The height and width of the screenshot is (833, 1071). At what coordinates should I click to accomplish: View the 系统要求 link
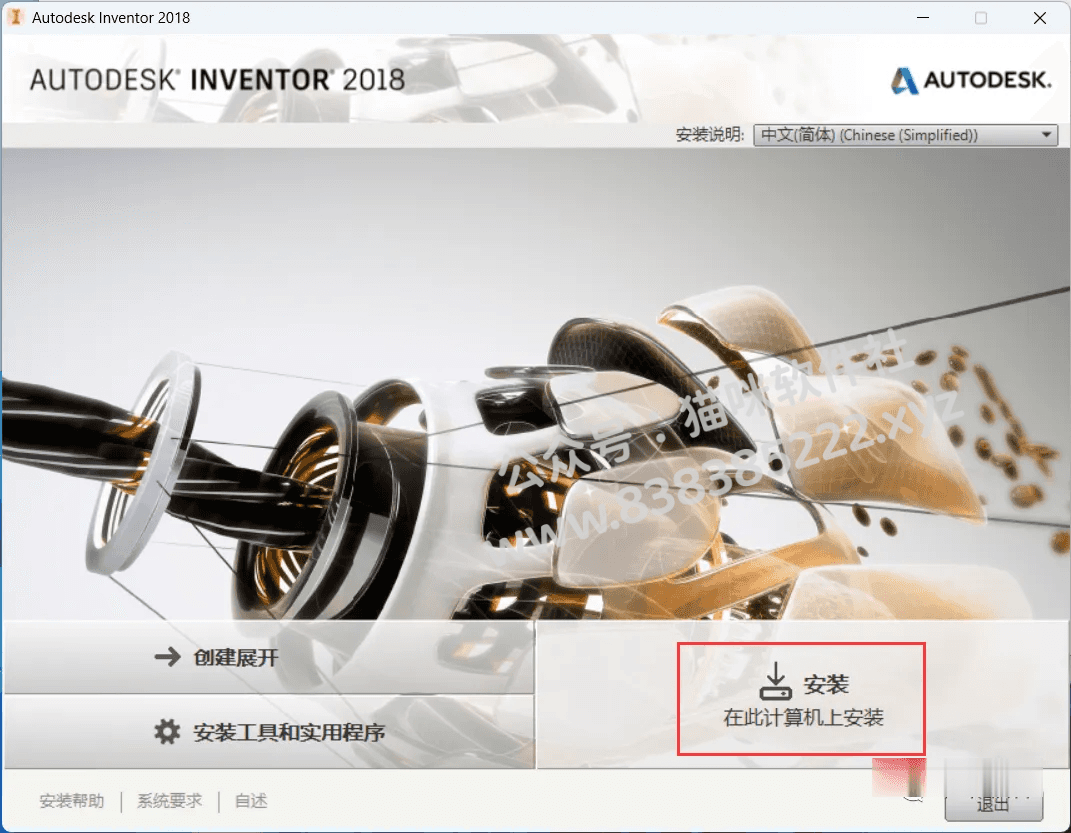pyautogui.click(x=169, y=800)
